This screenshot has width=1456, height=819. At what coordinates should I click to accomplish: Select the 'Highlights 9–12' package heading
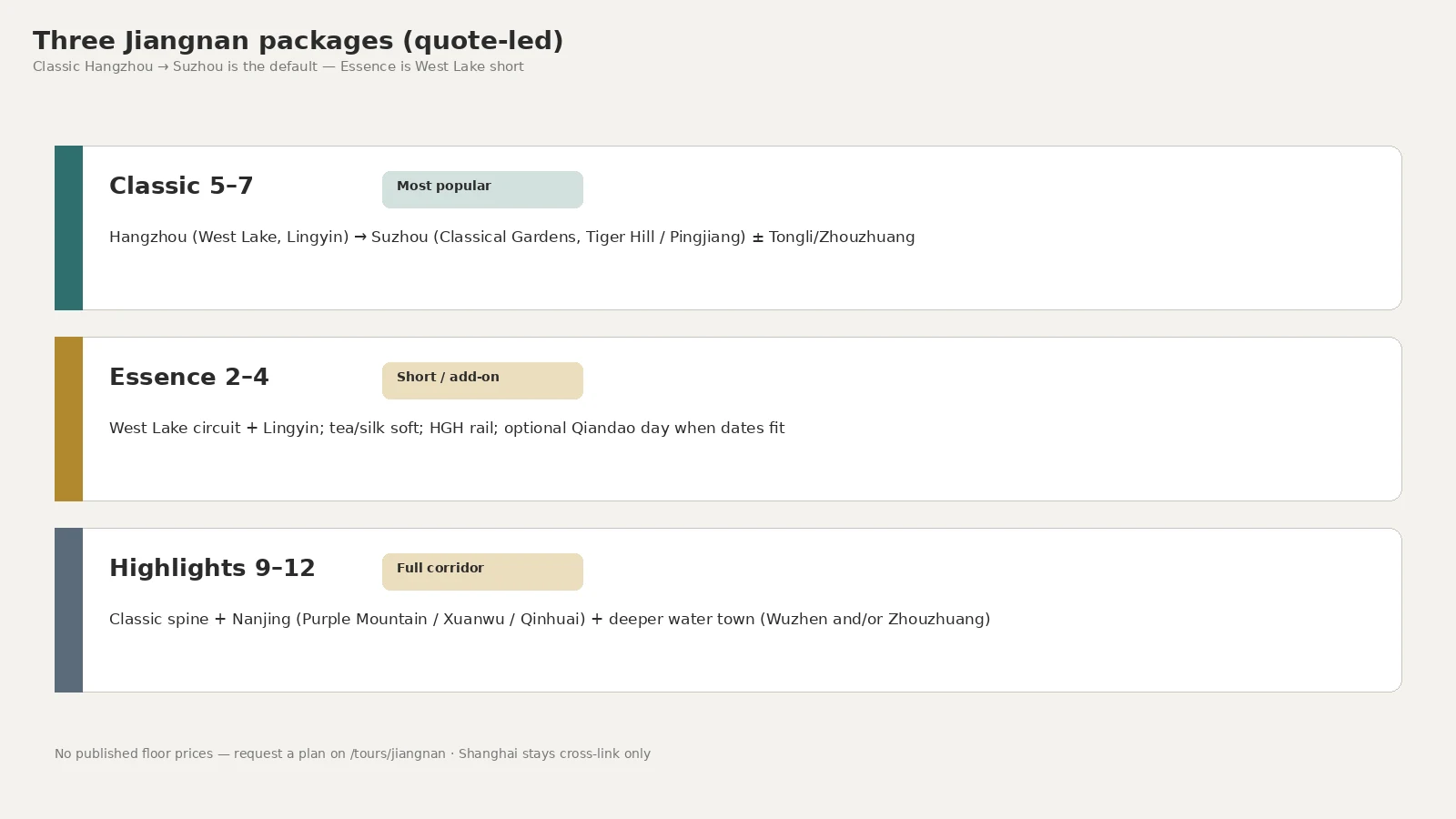[212, 568]
